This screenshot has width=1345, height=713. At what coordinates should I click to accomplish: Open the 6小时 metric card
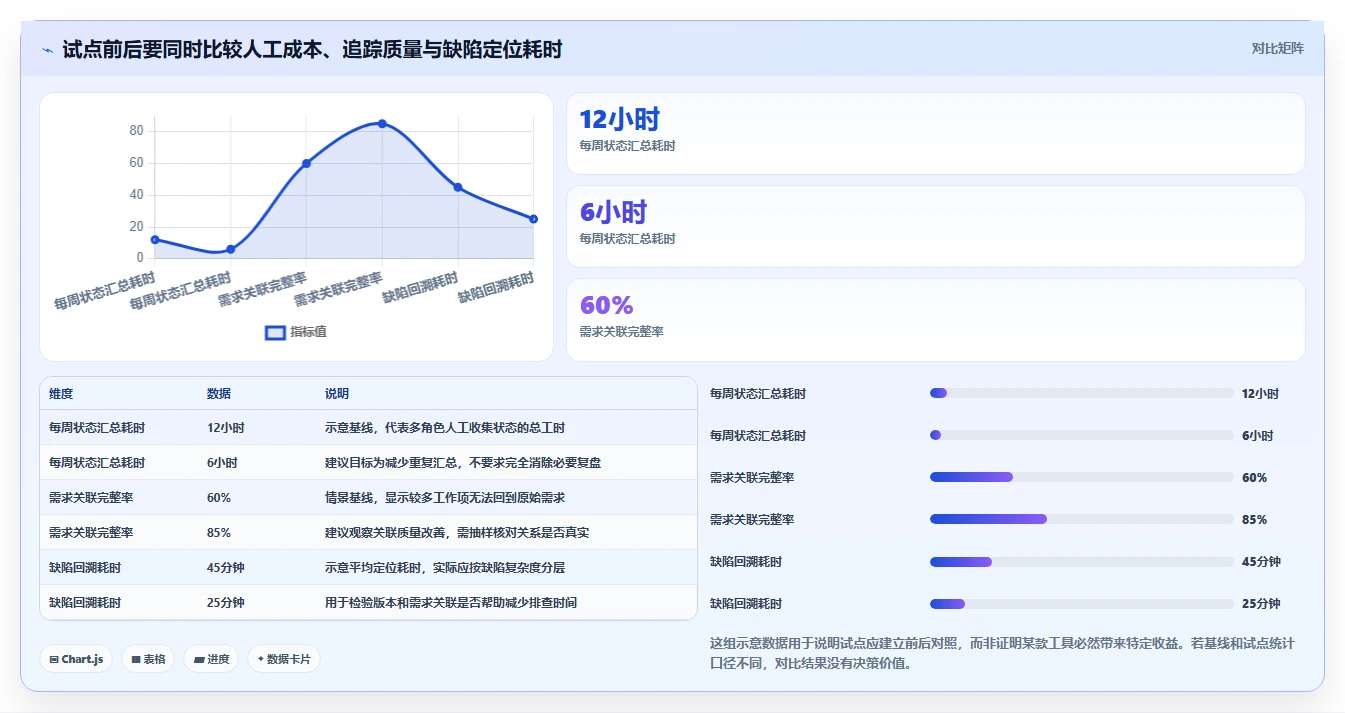click(935, 227)
